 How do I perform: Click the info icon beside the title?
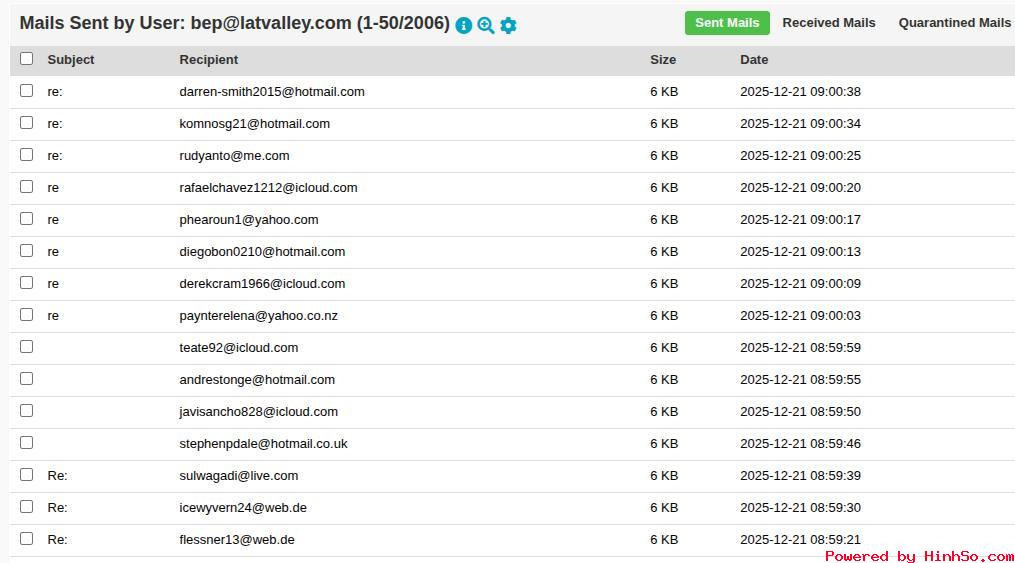[463, 25]
